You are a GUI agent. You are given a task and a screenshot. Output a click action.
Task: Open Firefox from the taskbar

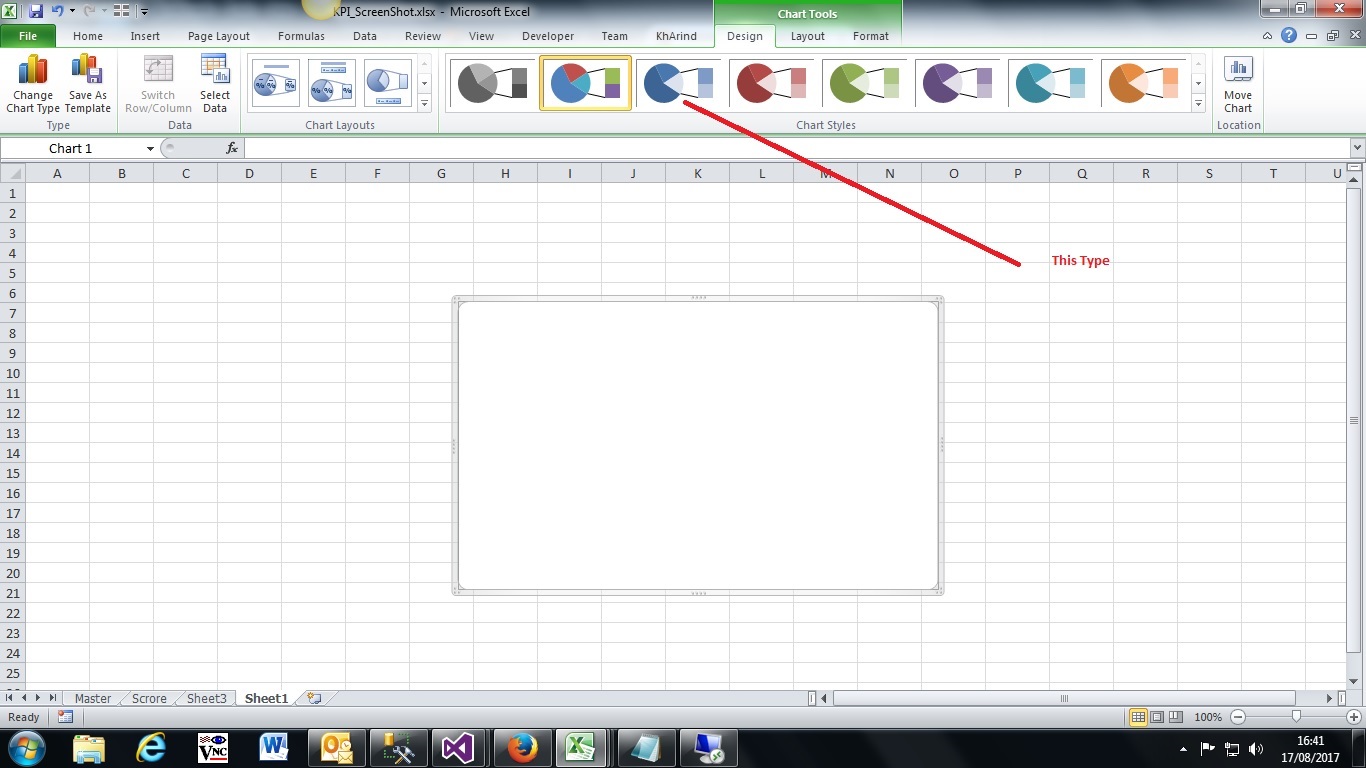[x=522, y=748]
